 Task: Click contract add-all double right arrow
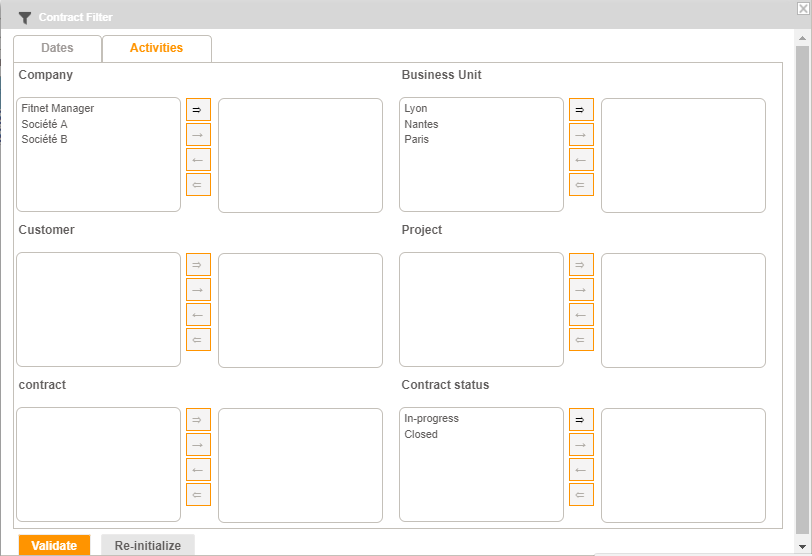(x=198, y=419)
